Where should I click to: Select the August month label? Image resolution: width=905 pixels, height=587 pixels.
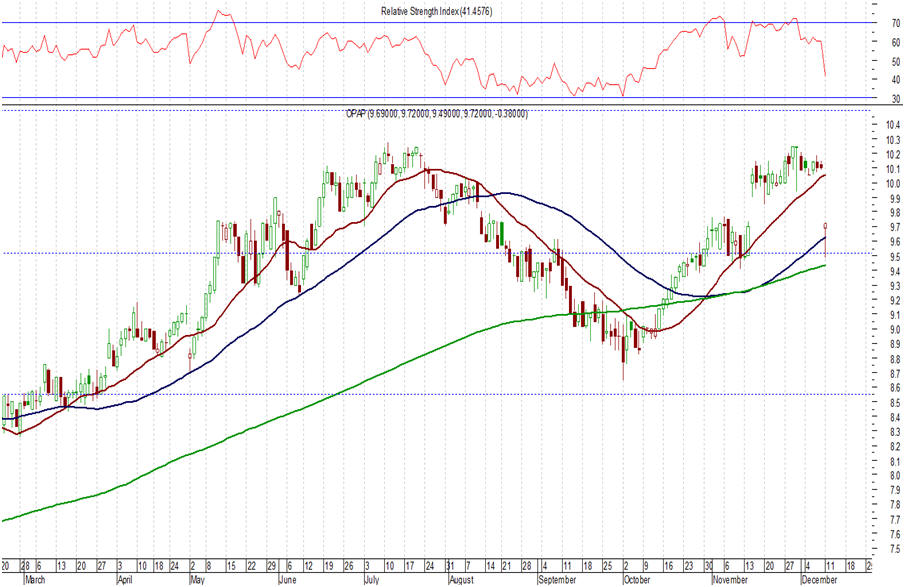click(462, 579)
